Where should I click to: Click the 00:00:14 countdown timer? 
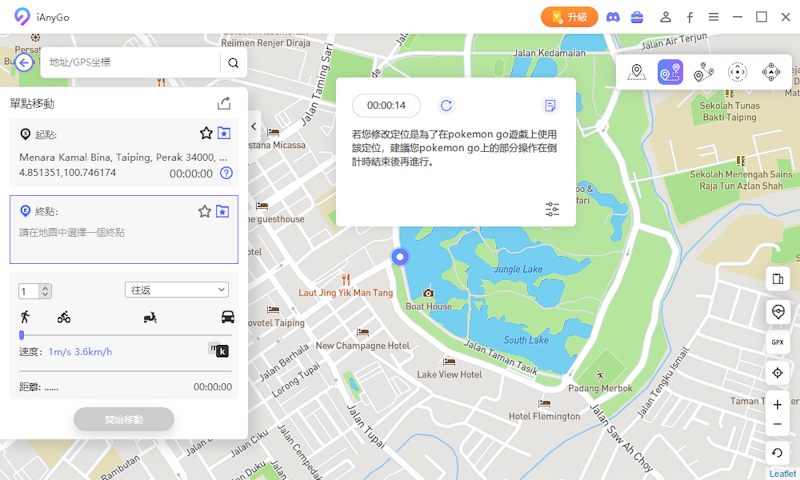click(386, 106)
